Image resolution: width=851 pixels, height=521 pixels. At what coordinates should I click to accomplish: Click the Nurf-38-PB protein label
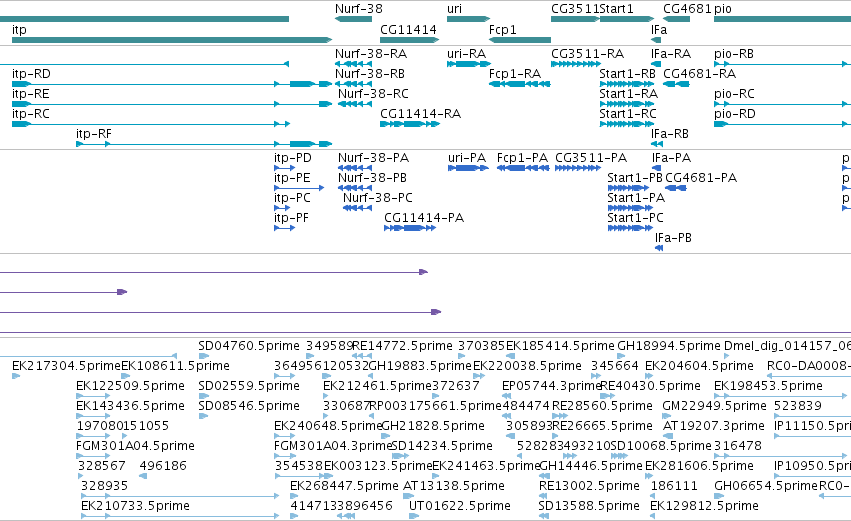pos(372,178)
